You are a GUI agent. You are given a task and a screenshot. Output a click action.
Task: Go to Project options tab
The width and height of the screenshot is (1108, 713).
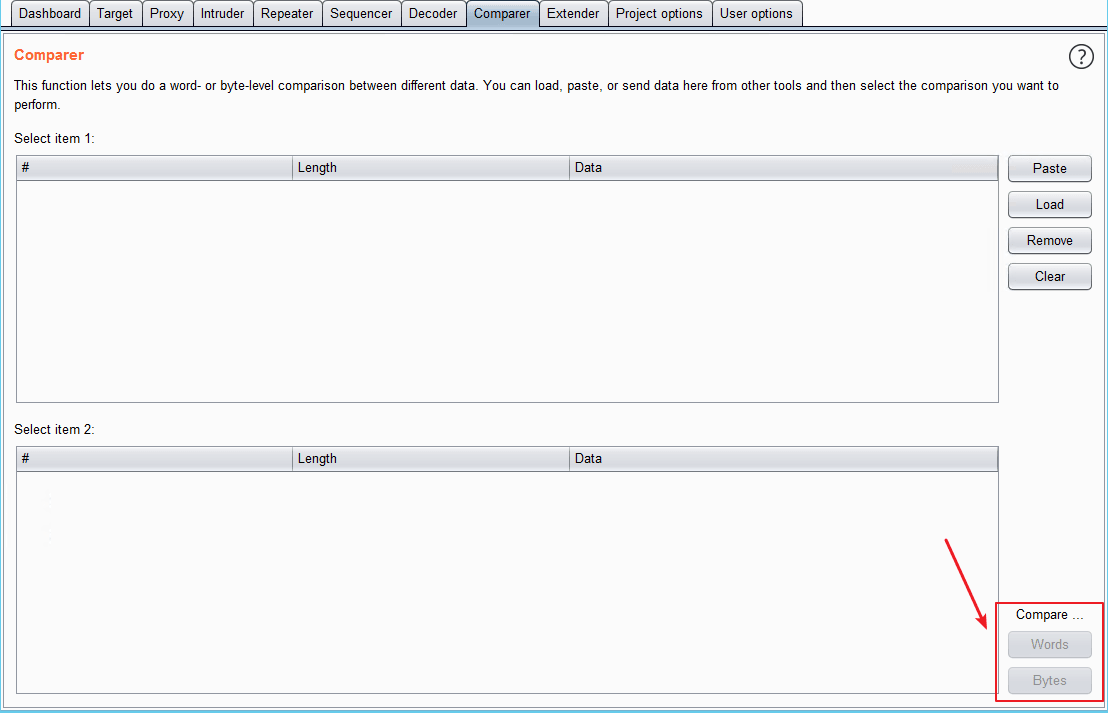coord(659,13)
